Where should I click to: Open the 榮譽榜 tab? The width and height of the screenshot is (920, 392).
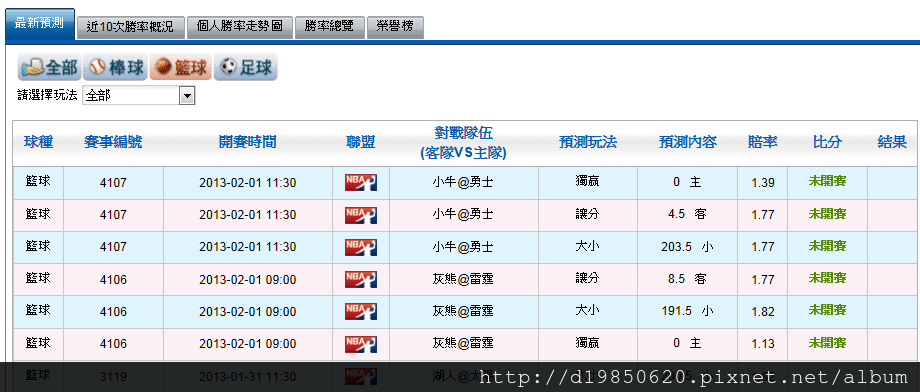(395, 28)
